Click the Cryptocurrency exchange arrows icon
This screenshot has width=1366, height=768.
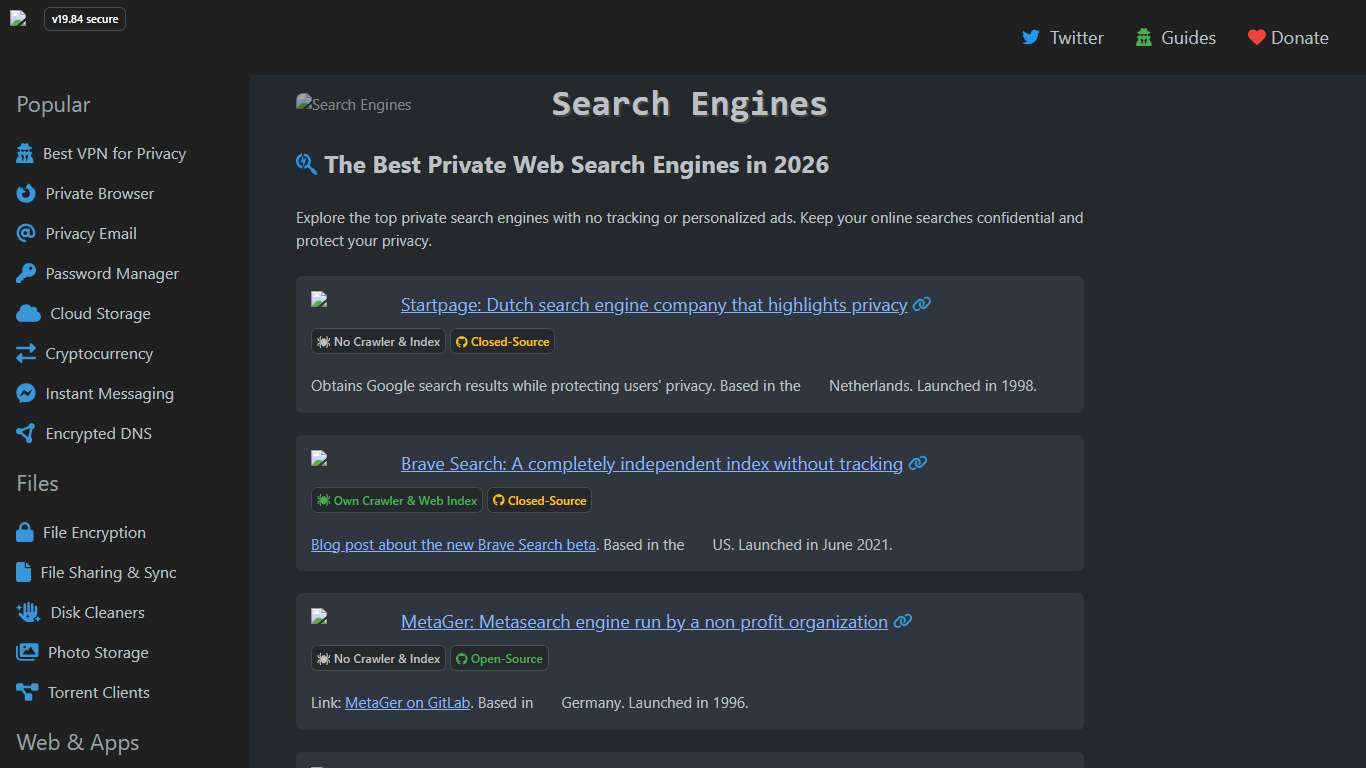click(x=26, y=353)
